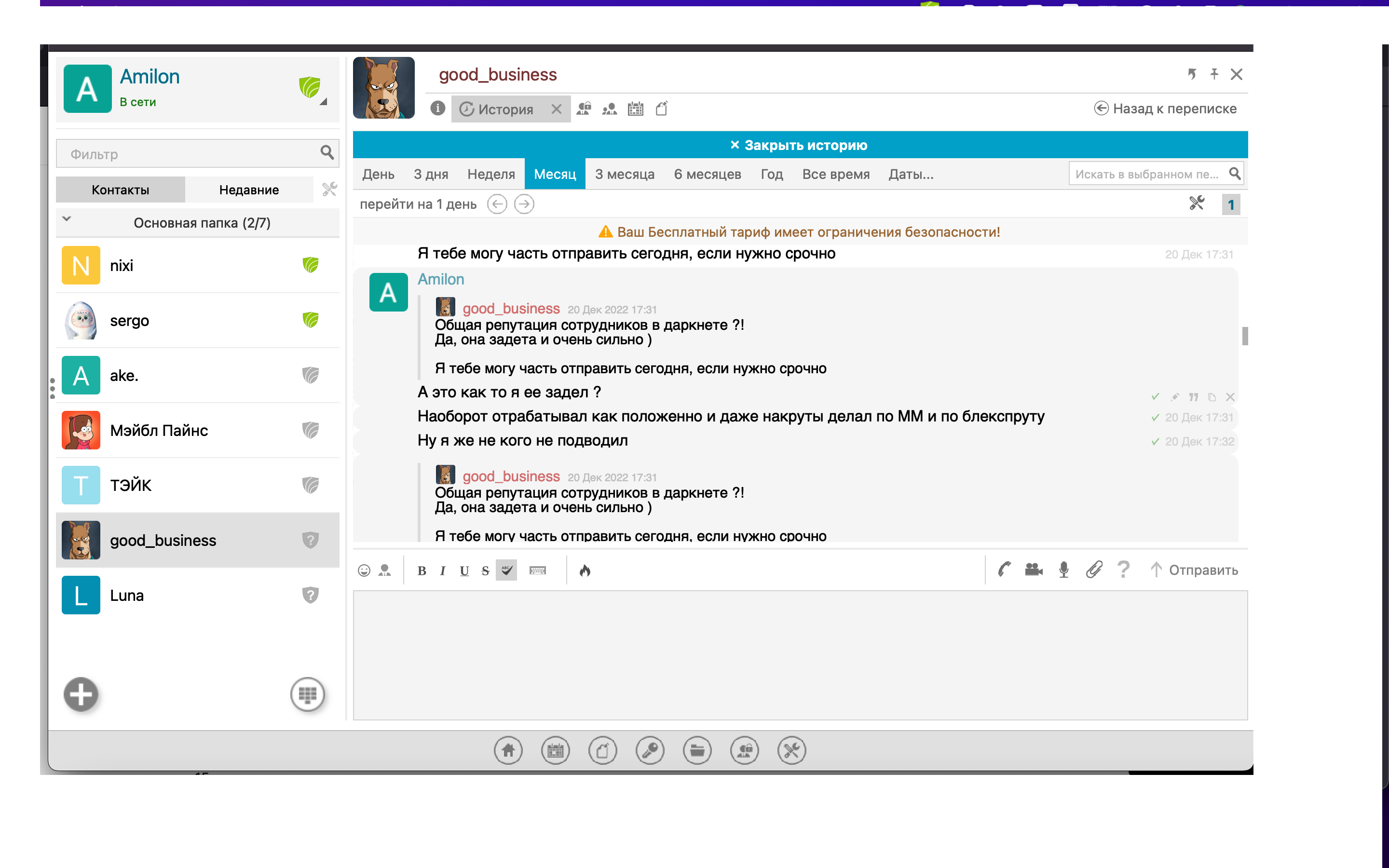Open the files folder button in bottom bar

pyautogui.click(x=697, y=750)
